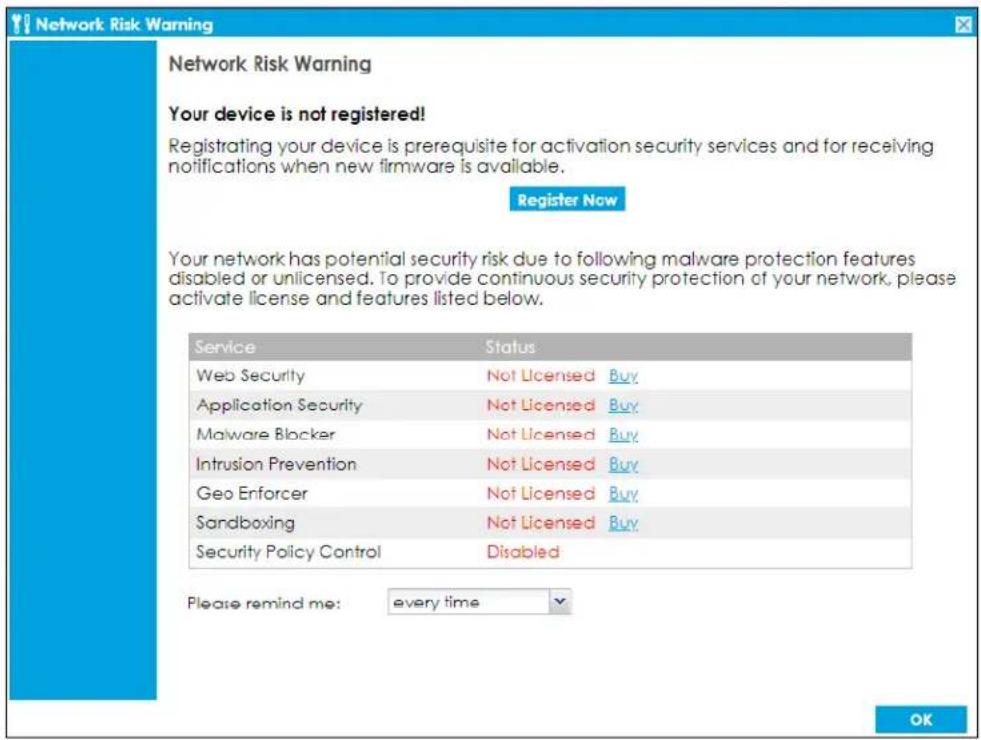Screen dimensions: 981x740
Task: Click the Network Risk Warning heading
Action: [270, 64]
